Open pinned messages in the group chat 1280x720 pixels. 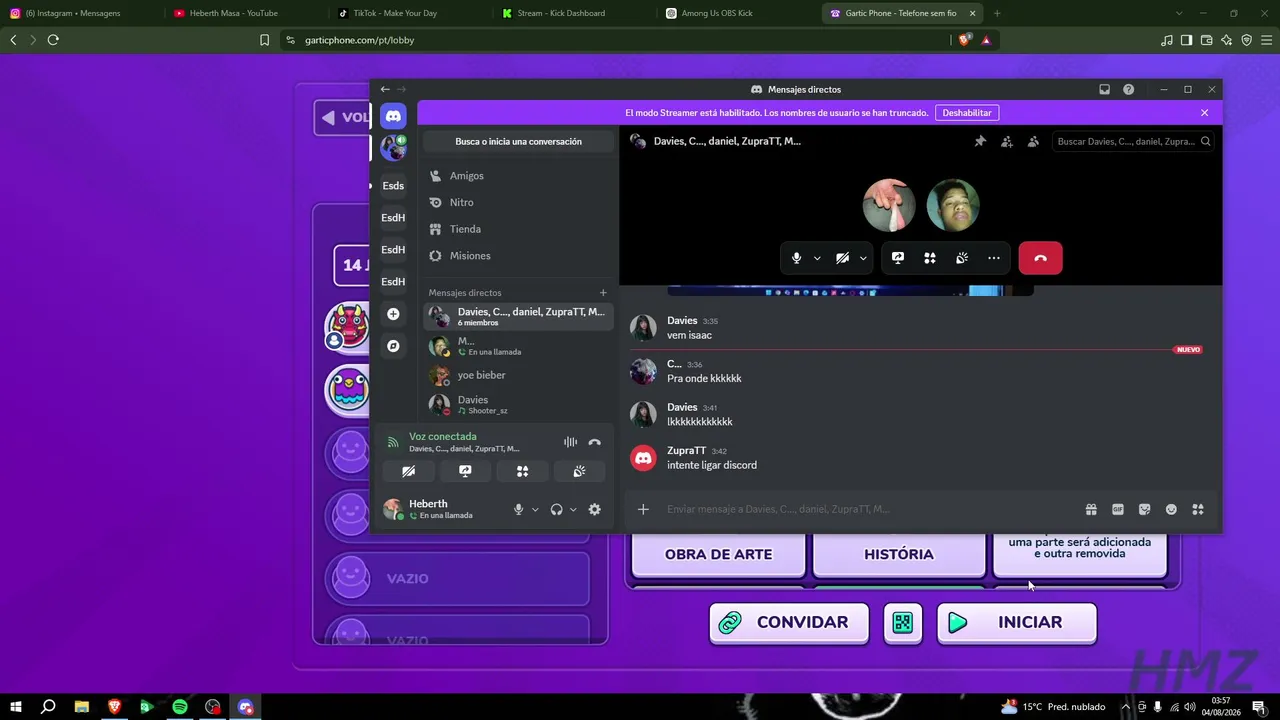[x=980, y=141]
